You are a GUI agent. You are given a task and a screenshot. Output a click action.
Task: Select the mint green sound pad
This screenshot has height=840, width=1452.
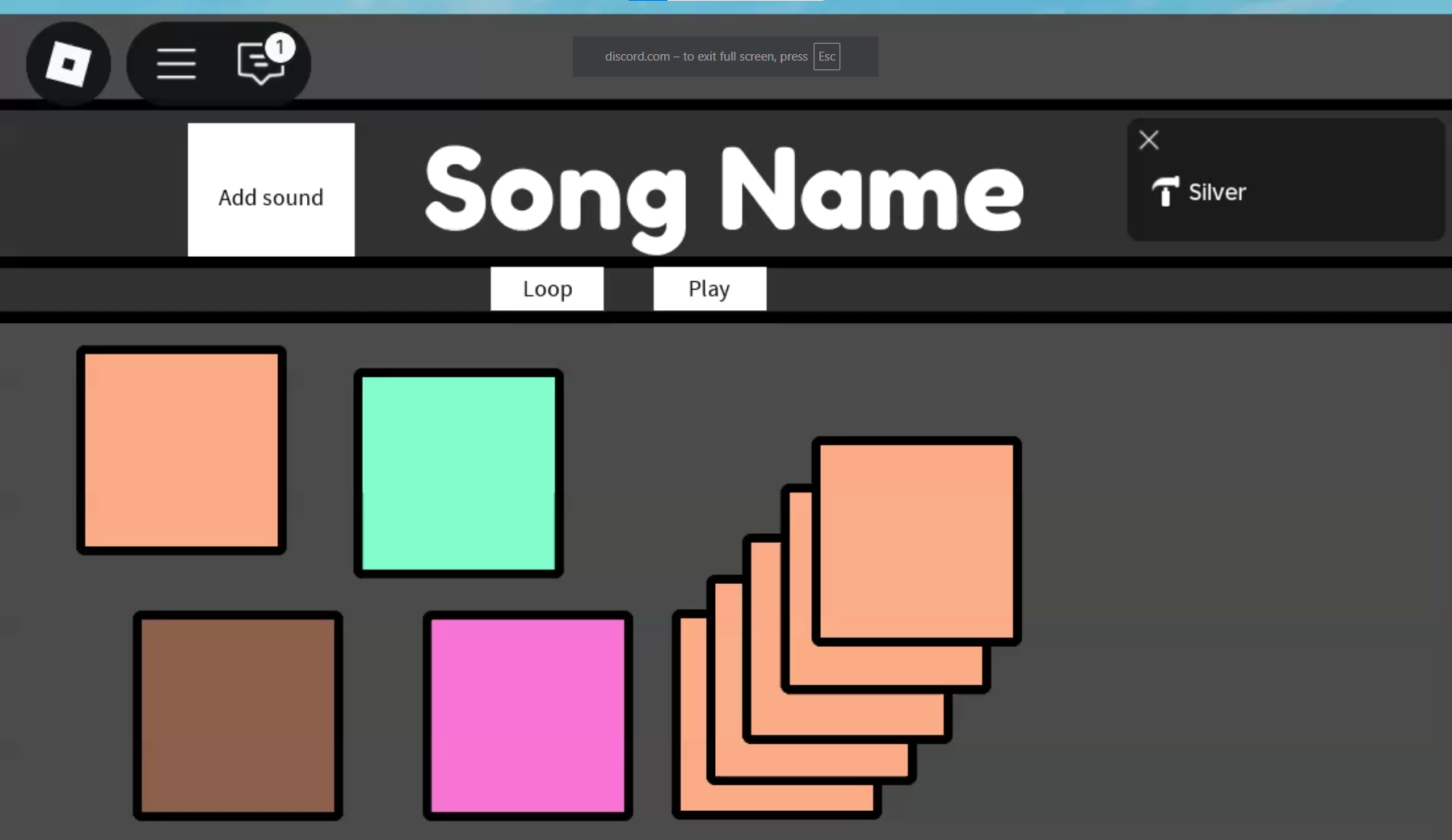tap(457, 472)
